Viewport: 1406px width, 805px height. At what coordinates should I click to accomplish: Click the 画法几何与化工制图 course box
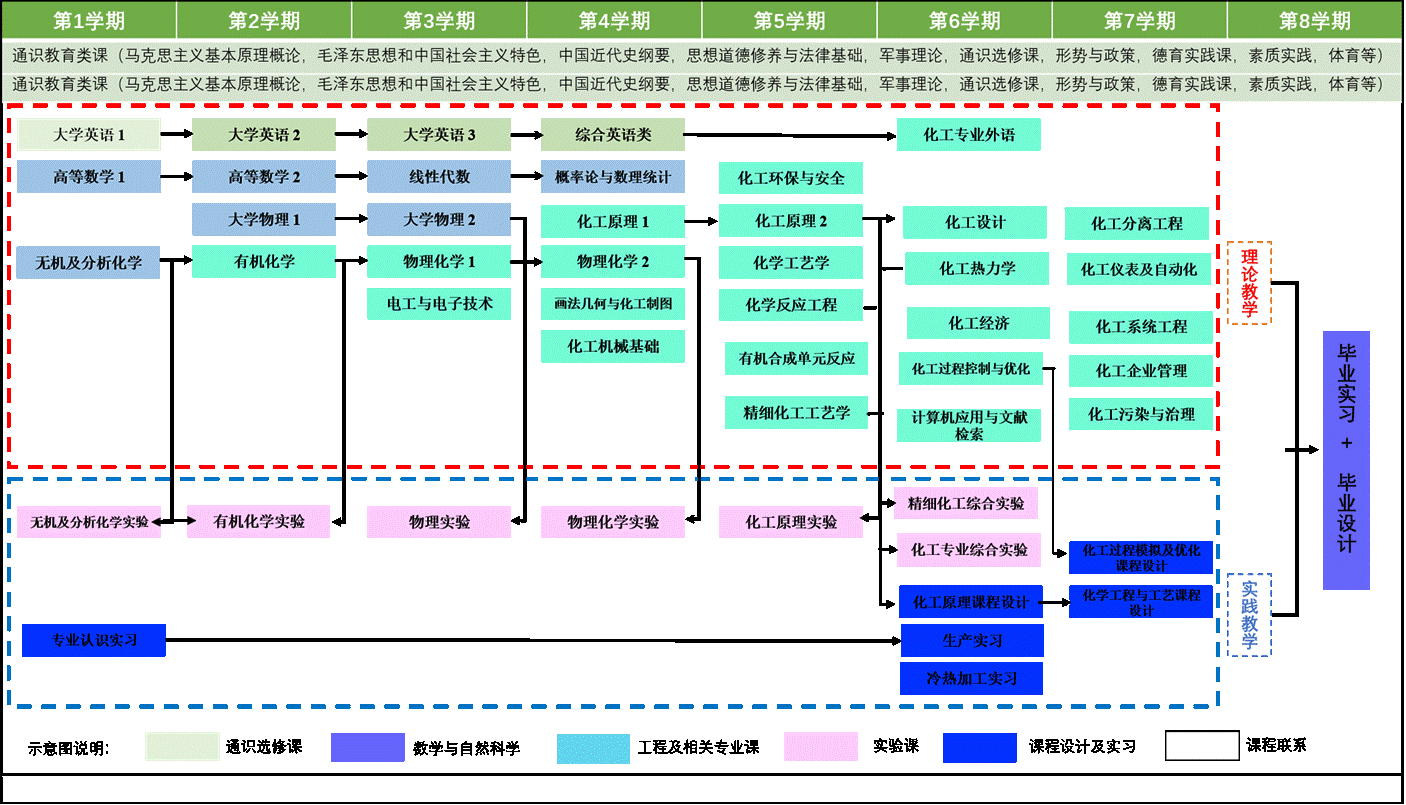point(613,303)
